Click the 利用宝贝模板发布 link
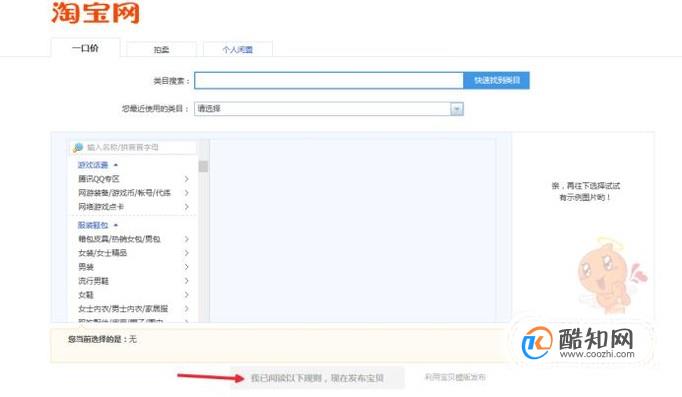This screenshot has height=397, width=682. 455,377
